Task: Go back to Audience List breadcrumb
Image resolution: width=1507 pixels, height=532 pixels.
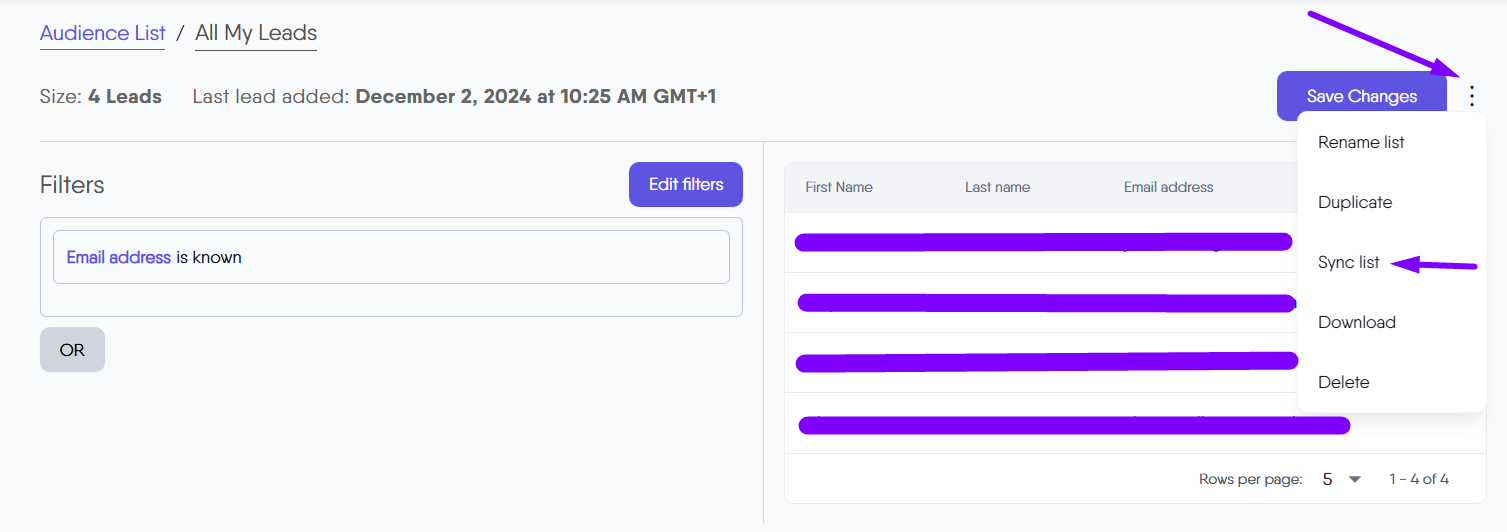Action: [x=102, y=33]
